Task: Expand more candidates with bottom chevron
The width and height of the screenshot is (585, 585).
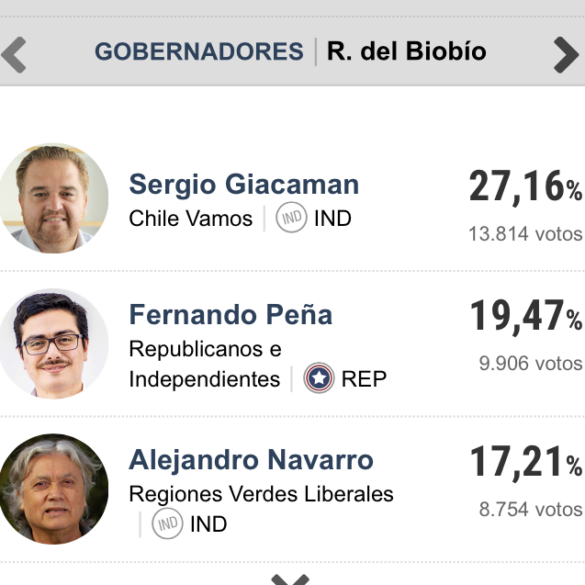Action: pos(290,579)
